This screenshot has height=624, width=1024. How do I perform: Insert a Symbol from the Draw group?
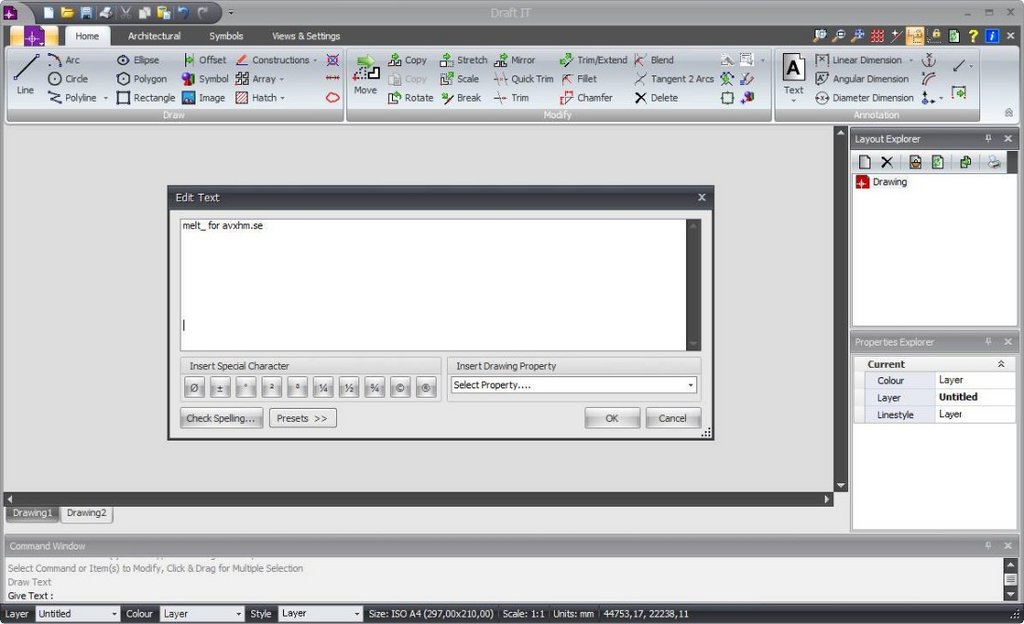(205, 79)
